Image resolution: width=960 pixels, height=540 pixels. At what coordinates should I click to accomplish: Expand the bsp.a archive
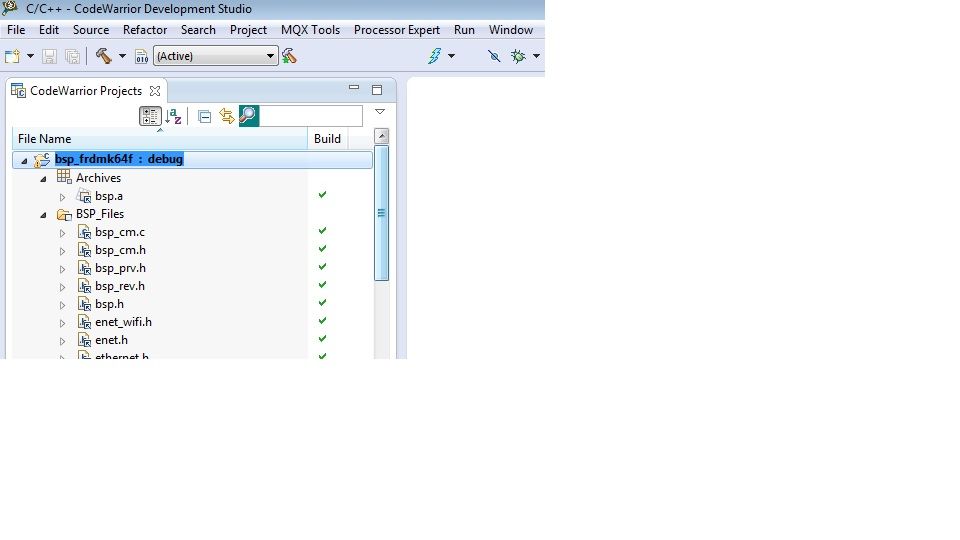(x=62, y=197)
